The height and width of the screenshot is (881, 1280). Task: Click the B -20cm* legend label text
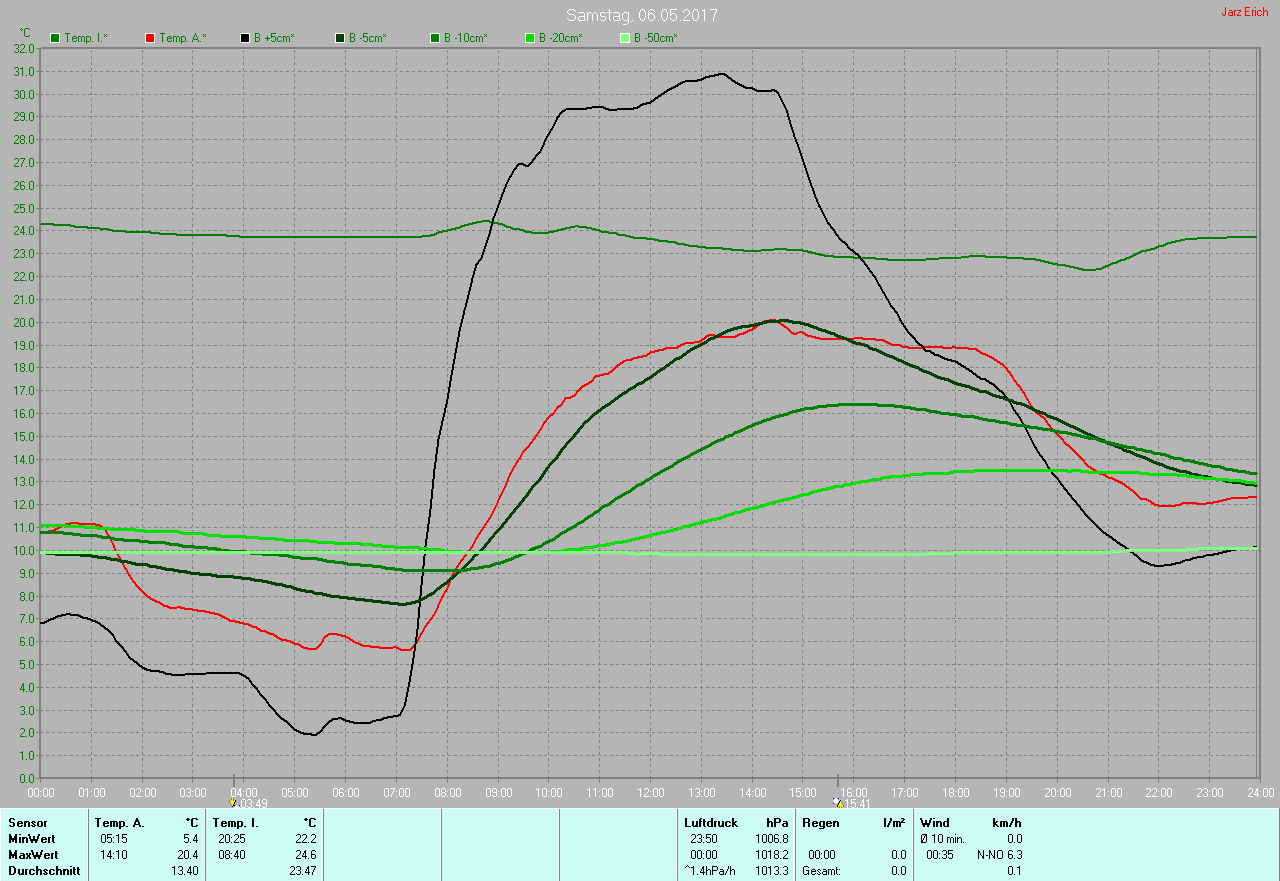[561, 38]
